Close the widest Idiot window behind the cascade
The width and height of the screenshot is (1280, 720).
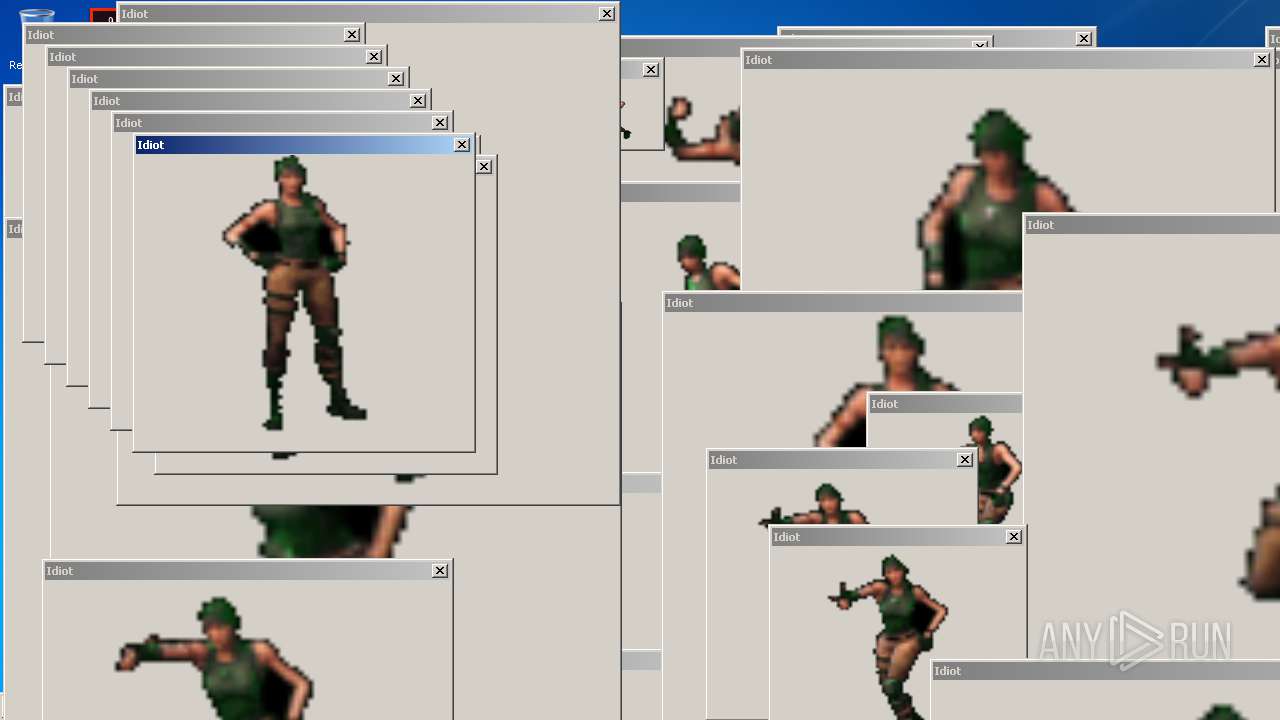pyautogui.click(x=607, y=14)
